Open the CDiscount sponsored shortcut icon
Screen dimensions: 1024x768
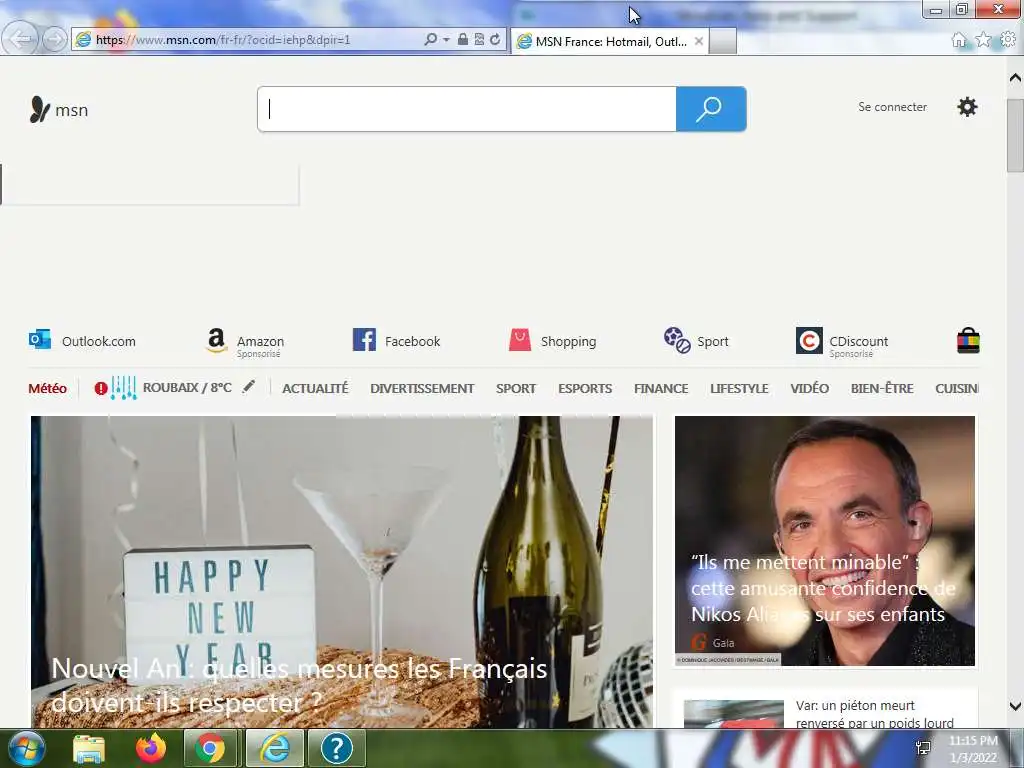[808, 340]
